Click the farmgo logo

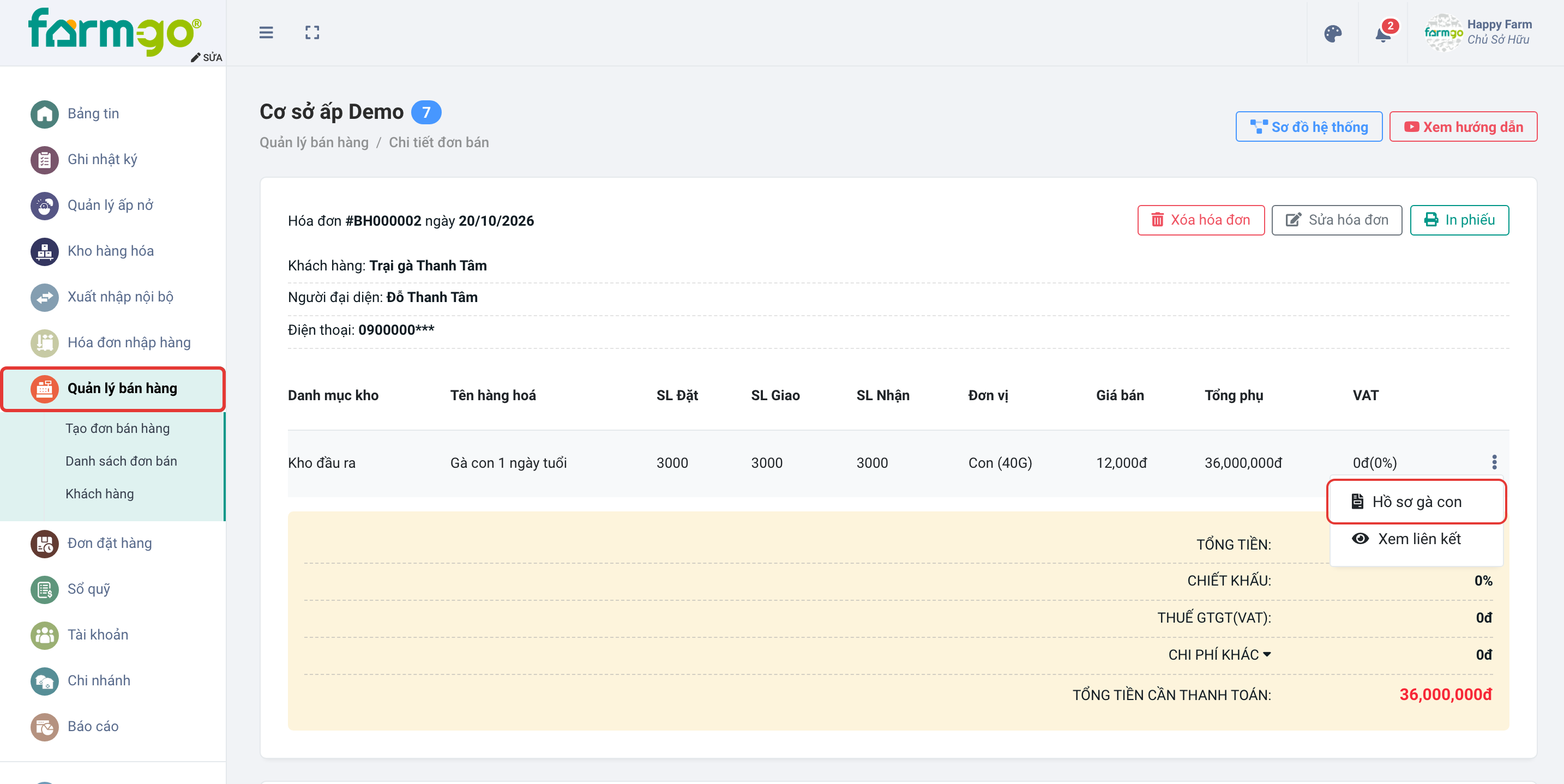(116, 32)
